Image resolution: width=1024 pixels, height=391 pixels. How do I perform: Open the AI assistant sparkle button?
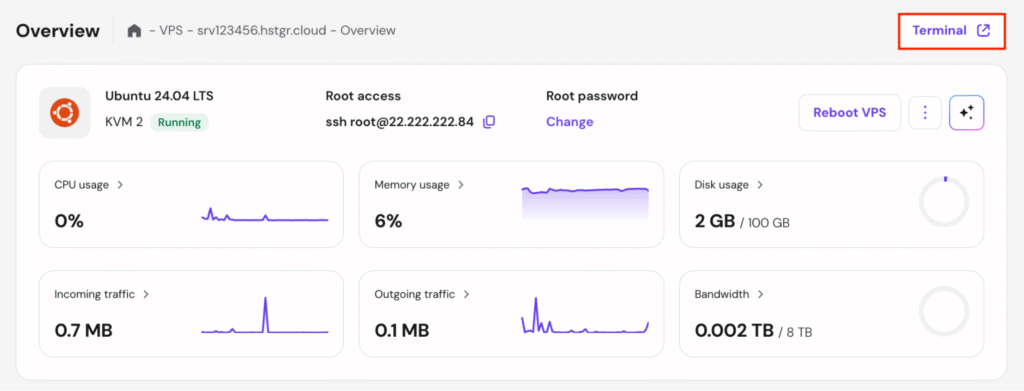click(967, 113)
